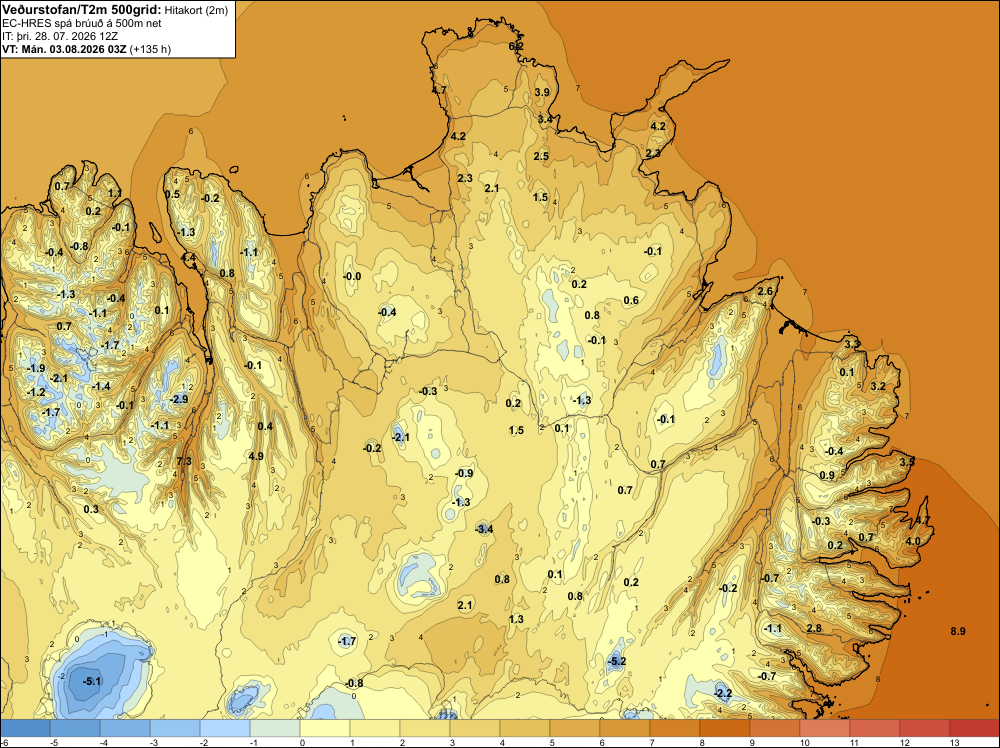Click the -5.1 glacier temperature value
Image resolution: width=1000 pixels, height=748 pixels.
click(x=92, y=681)
